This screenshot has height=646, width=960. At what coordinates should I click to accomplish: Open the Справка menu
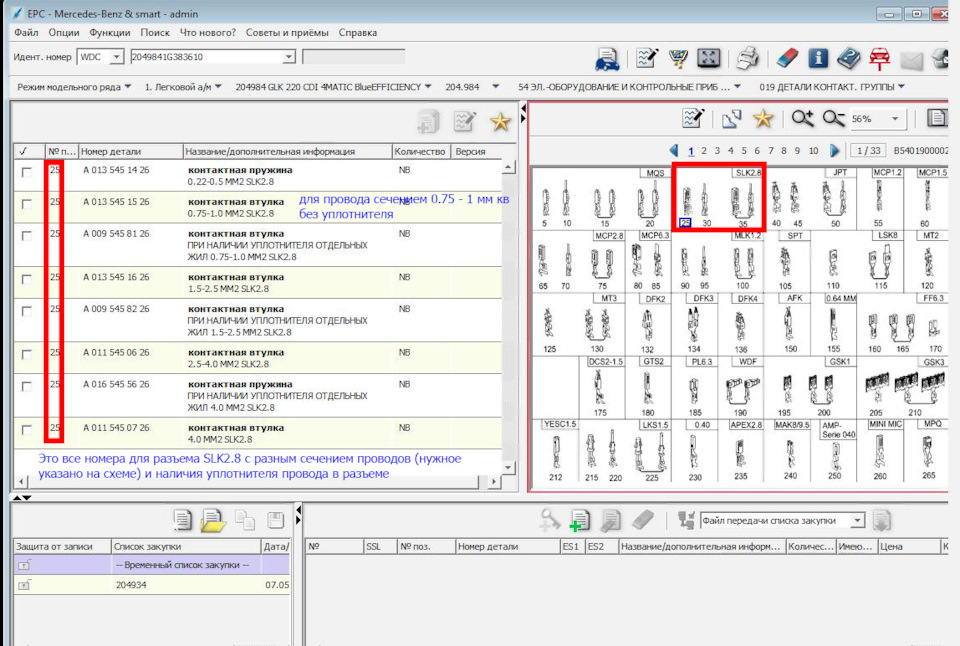pyautogui.click(x=358, y=32)
